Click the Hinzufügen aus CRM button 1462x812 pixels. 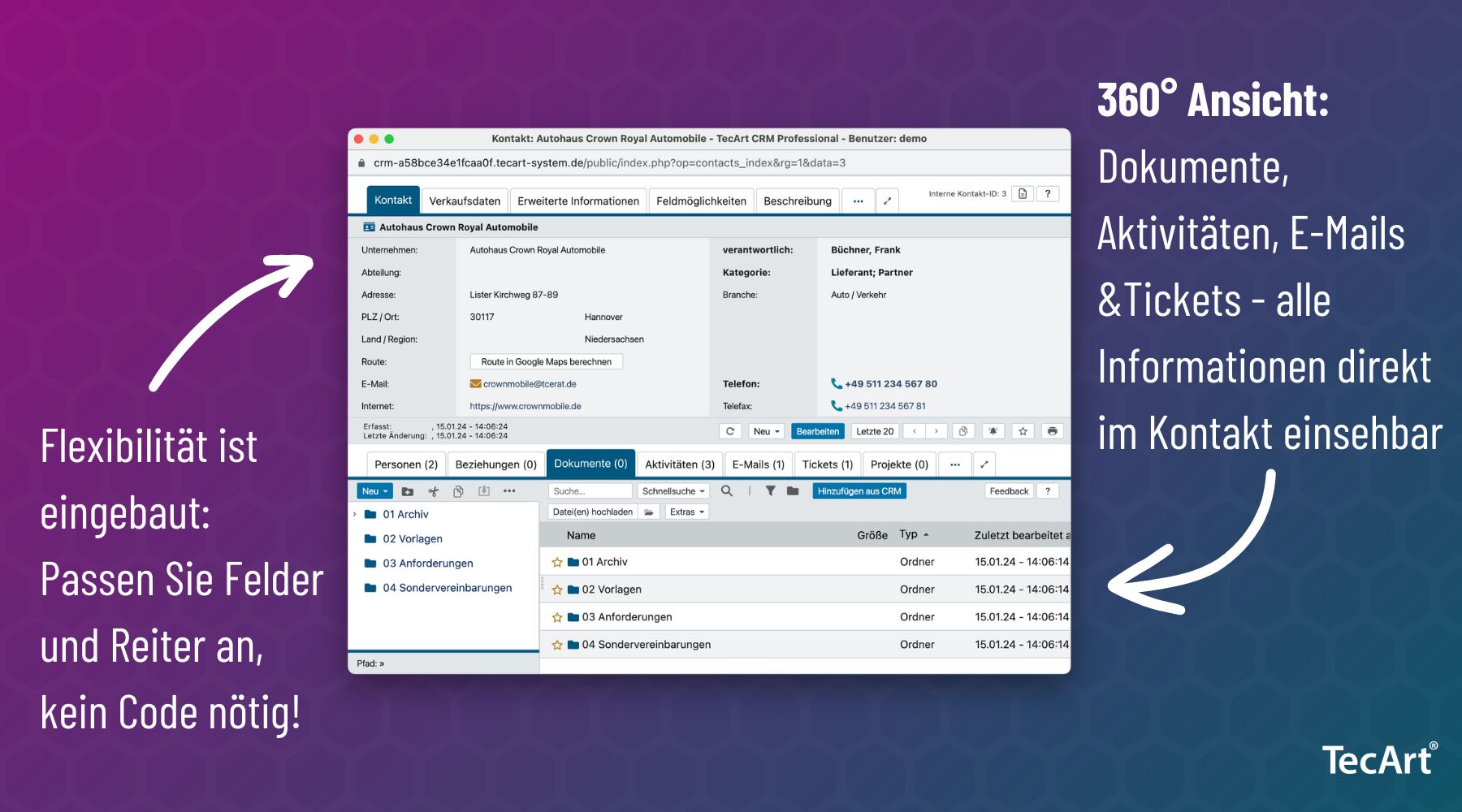point(859,491)
